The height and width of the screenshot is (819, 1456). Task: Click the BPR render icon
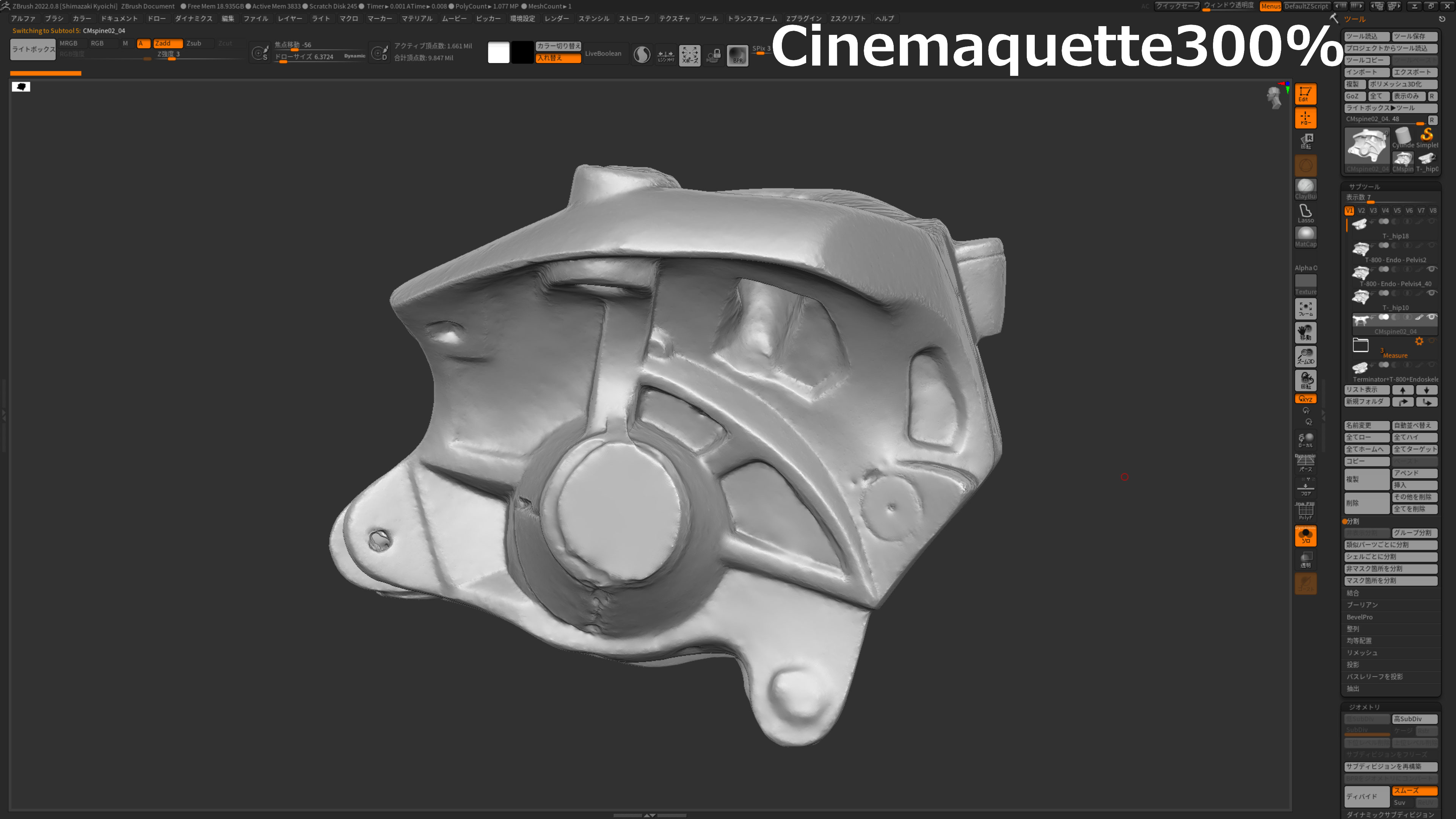(x=737, y=55)
